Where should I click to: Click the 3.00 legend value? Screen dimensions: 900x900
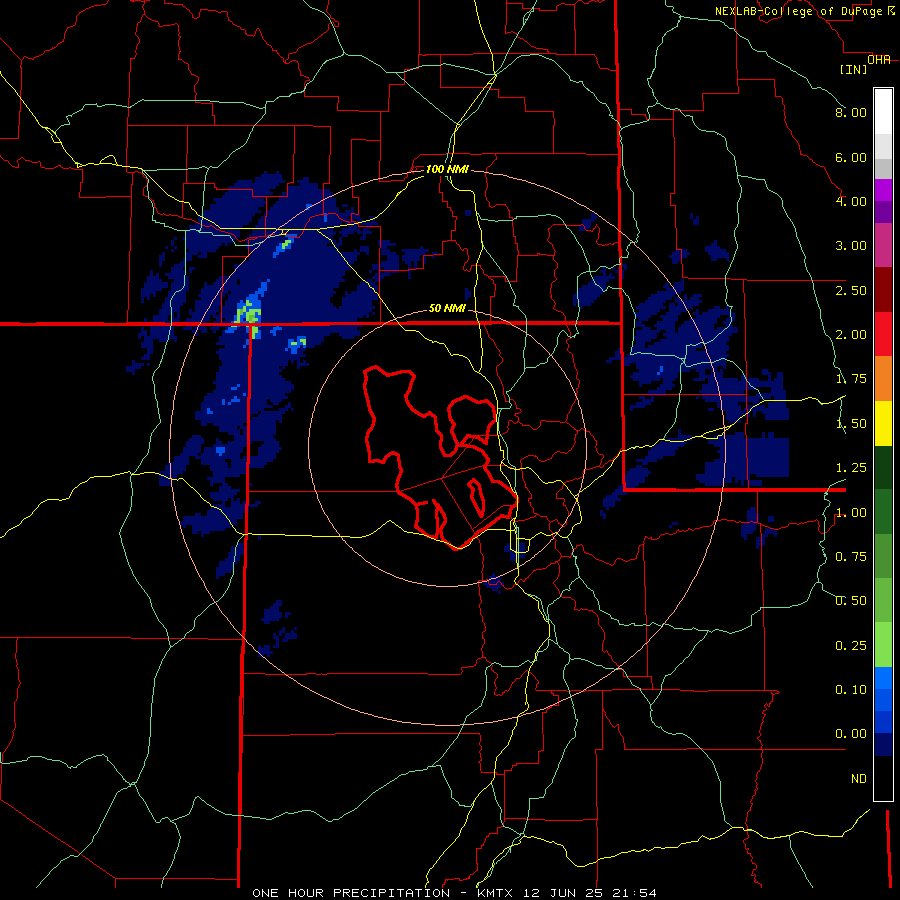click(x=851, y=246)
